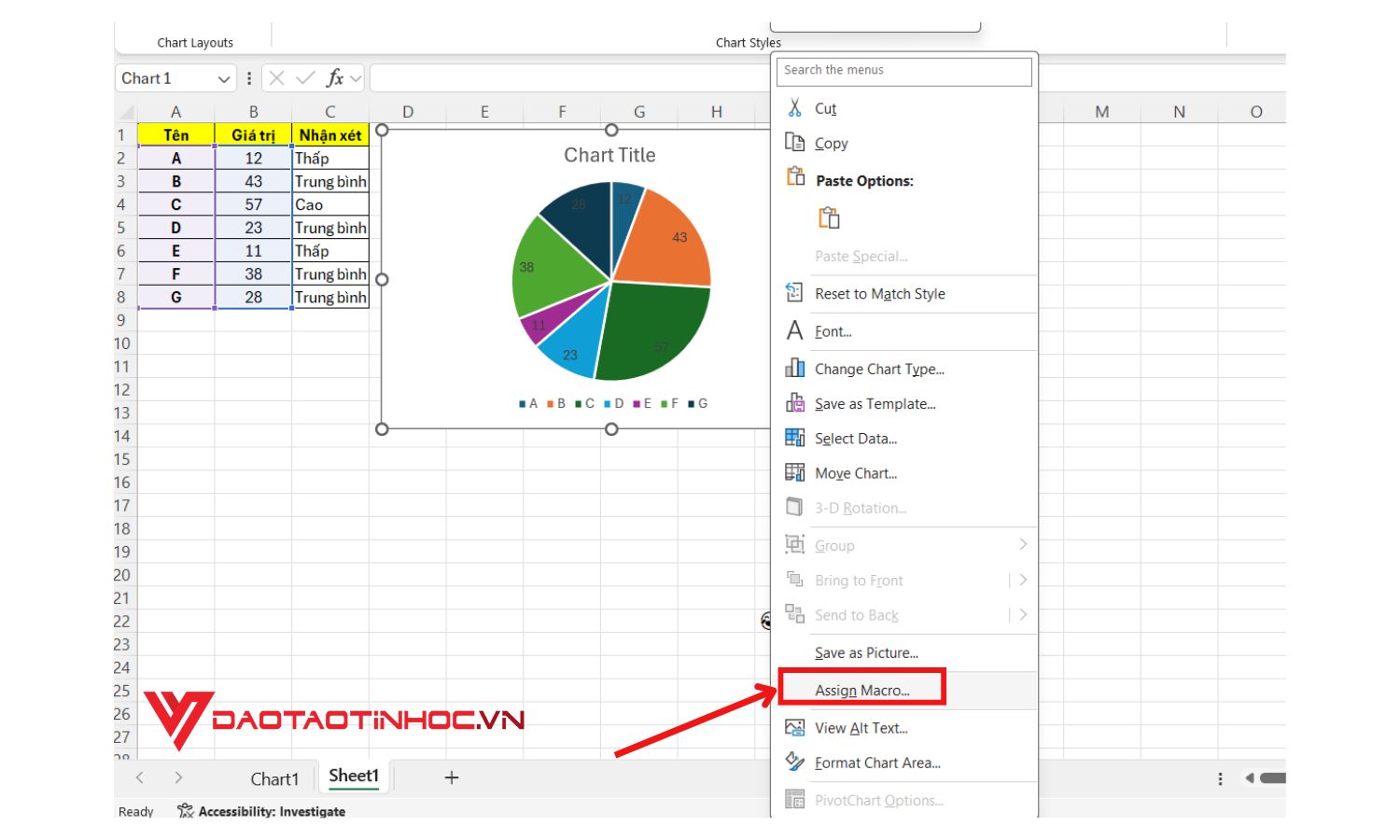Click the 3-D Rotation icon
The height and width of the screenshot is (840, 1400).
point(795,507)
